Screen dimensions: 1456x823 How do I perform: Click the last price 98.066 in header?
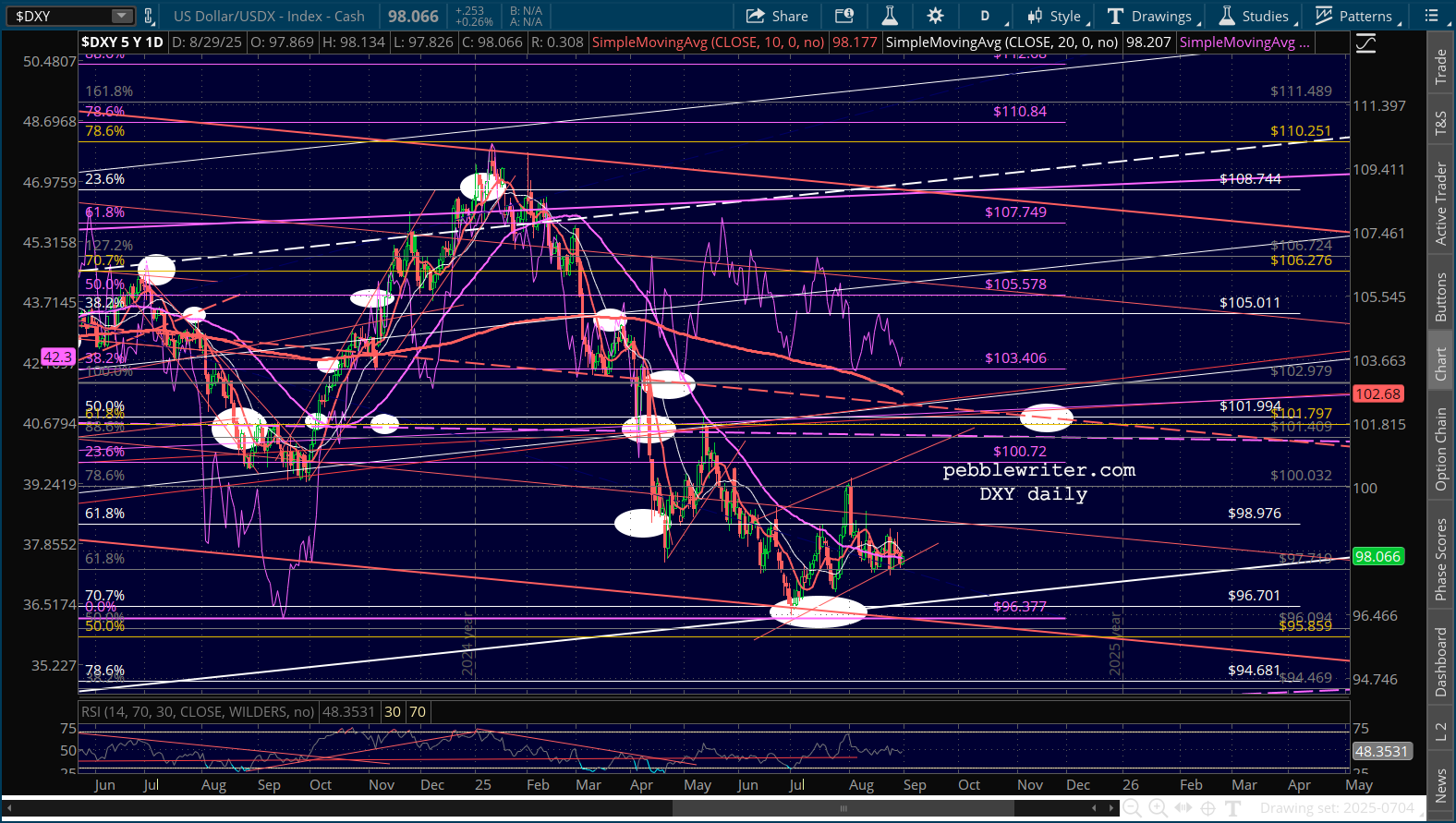coord(413,16)
